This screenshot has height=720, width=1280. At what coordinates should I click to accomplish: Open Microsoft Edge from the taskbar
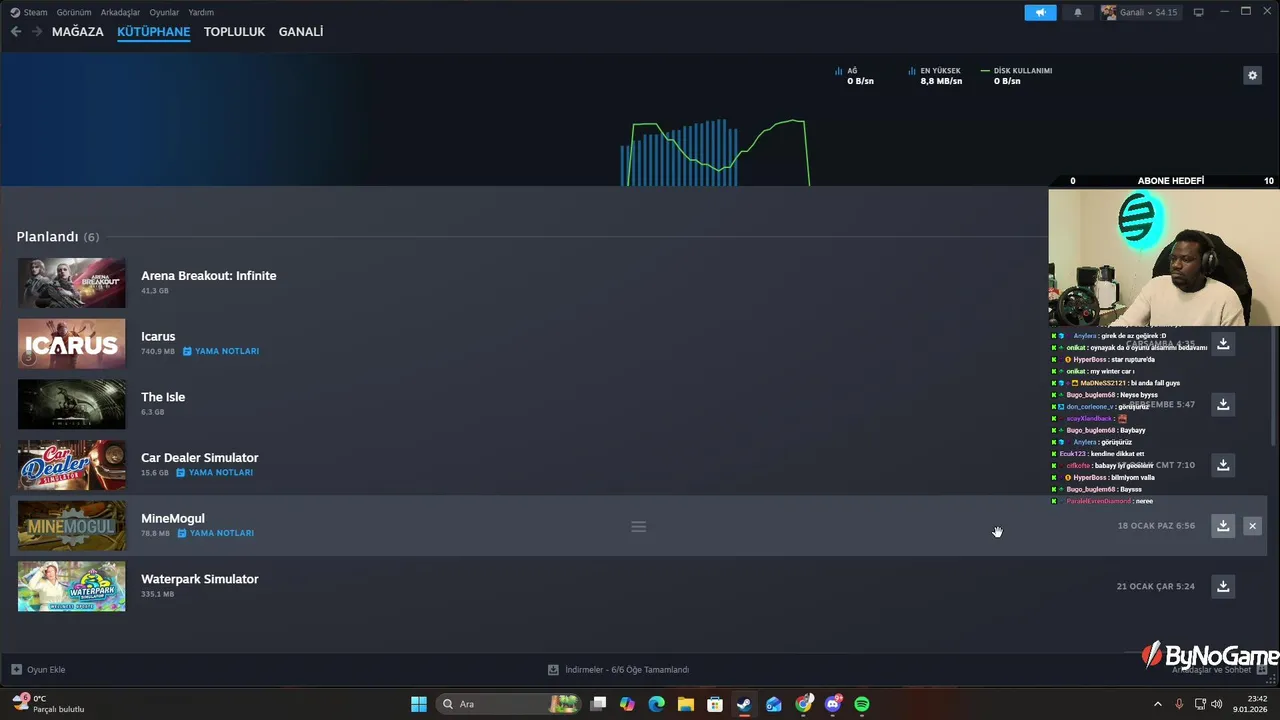656,704
